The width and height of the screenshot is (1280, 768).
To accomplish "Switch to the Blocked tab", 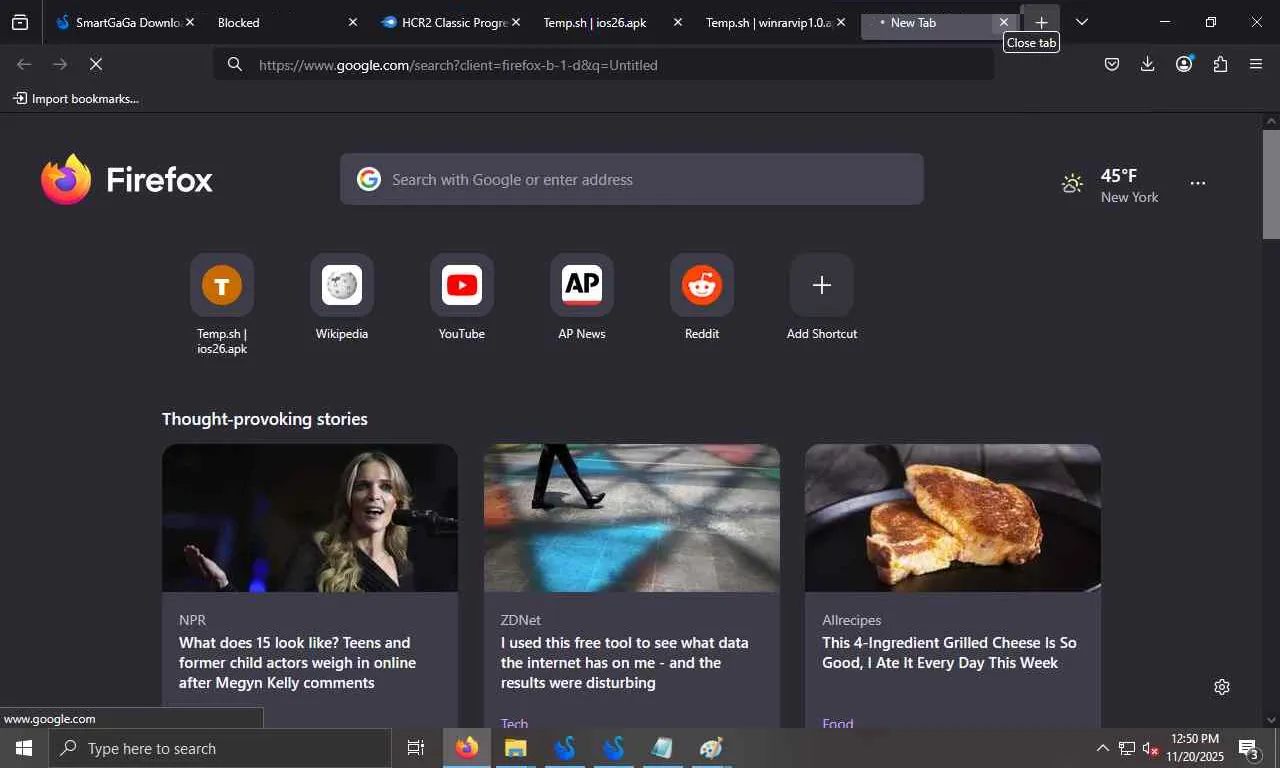I will tap(287, 22).
